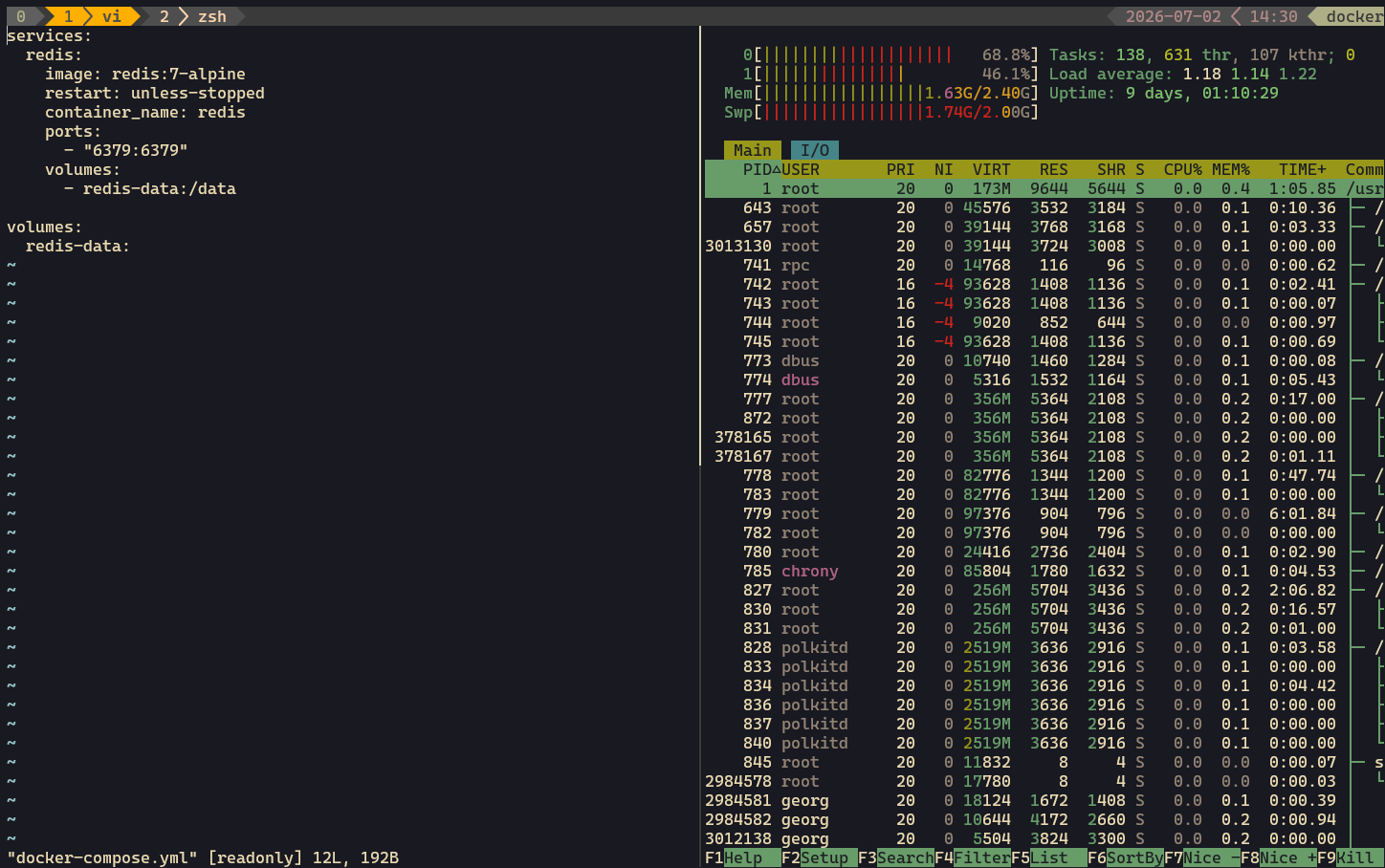
Task: Place cursor on 'services:' line
Action: (x=50, y=35)
